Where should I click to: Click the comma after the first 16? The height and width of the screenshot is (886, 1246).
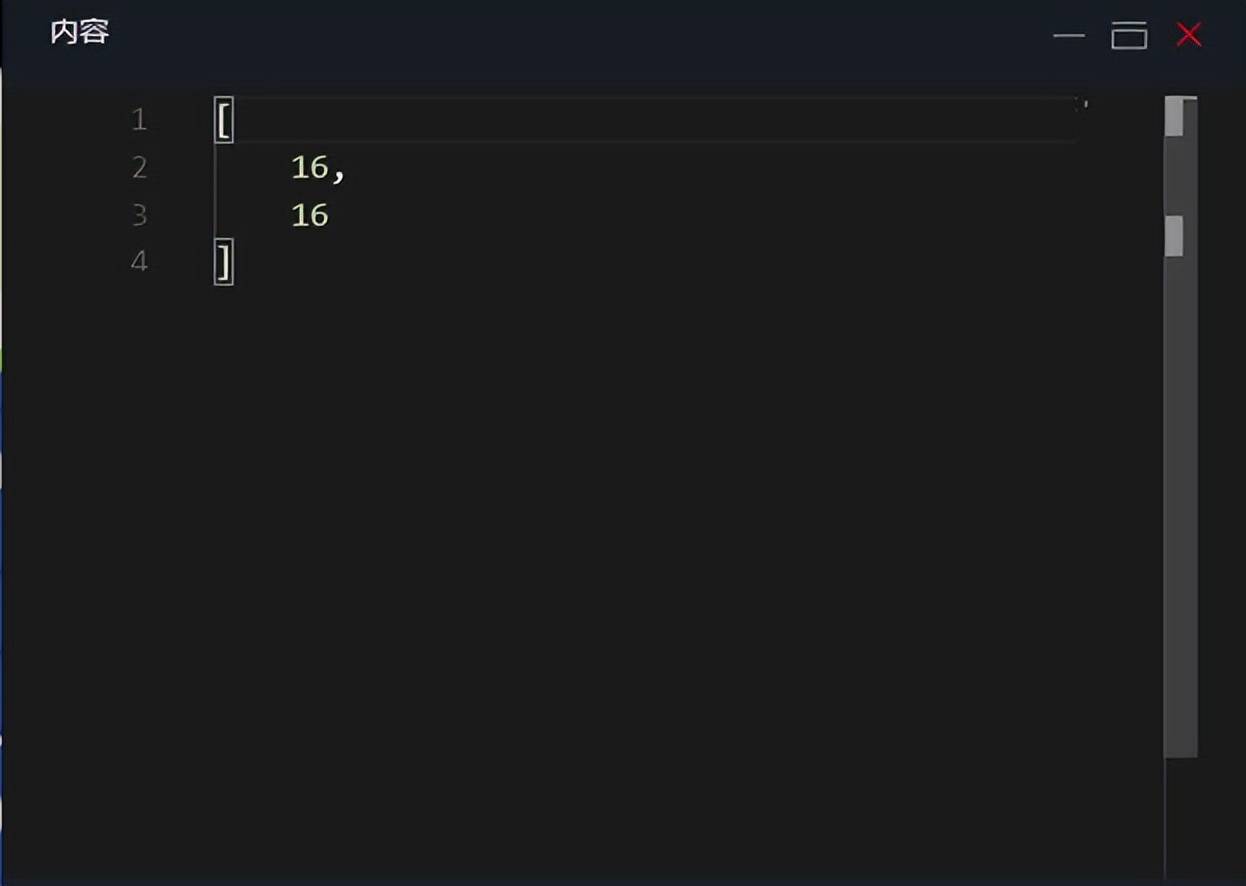tap(339, 172)
